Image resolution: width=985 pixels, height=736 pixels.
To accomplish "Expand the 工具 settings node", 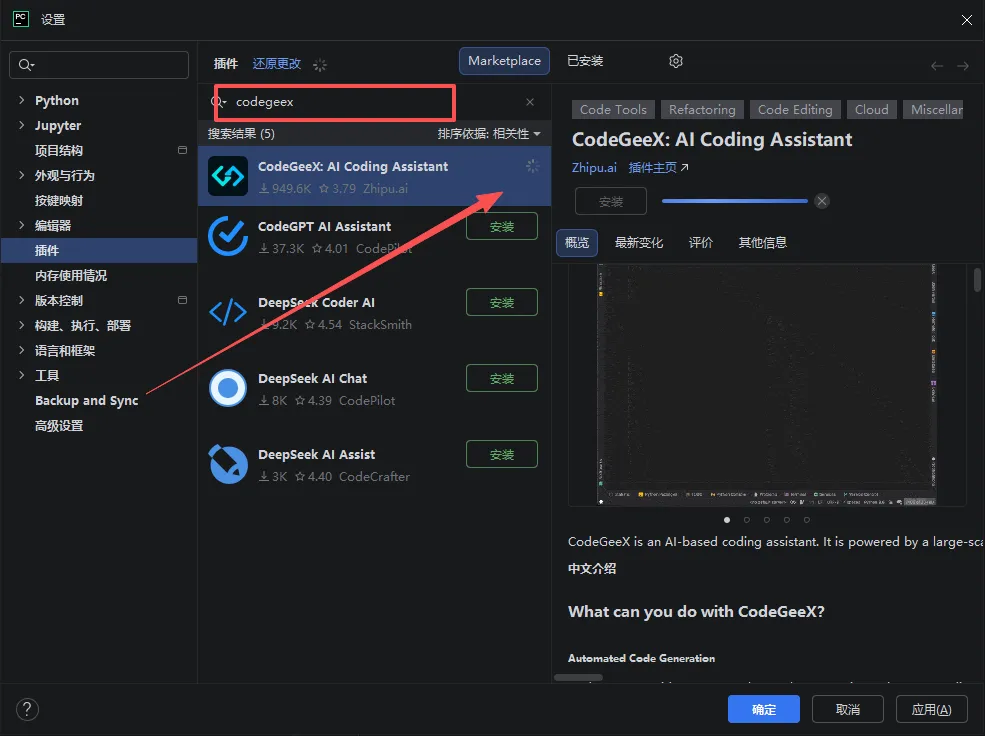I will 22,375.
